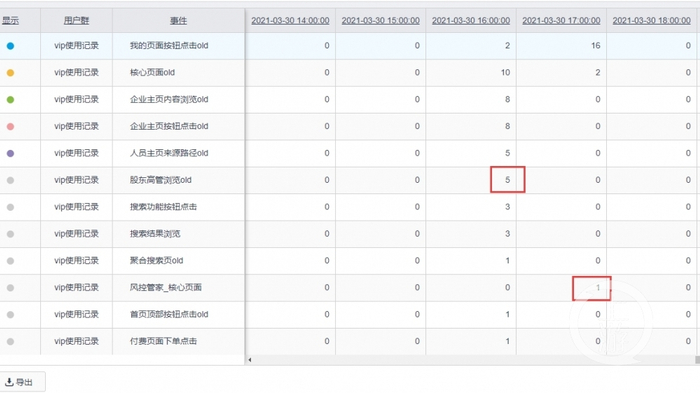Enable gray display dot for 聚合搜索页old
The image size is (700, 393).
(10, 261)
